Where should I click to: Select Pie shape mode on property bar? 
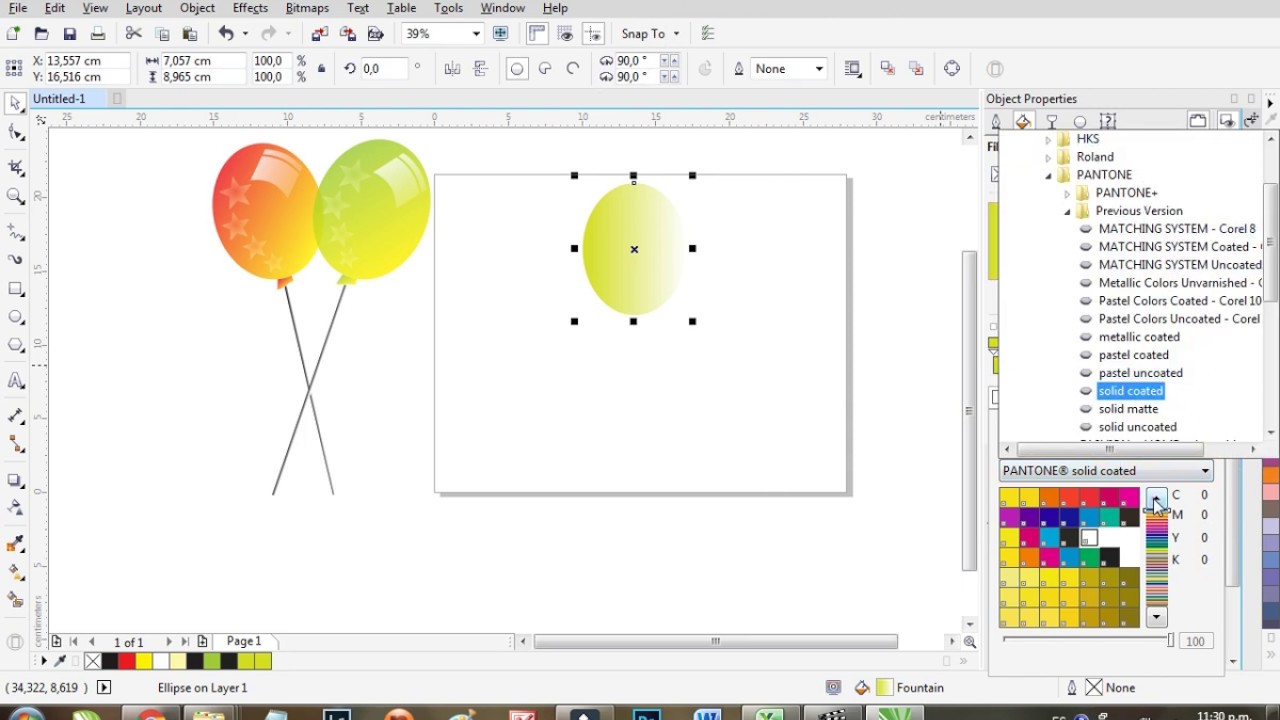tap(545, 69)
